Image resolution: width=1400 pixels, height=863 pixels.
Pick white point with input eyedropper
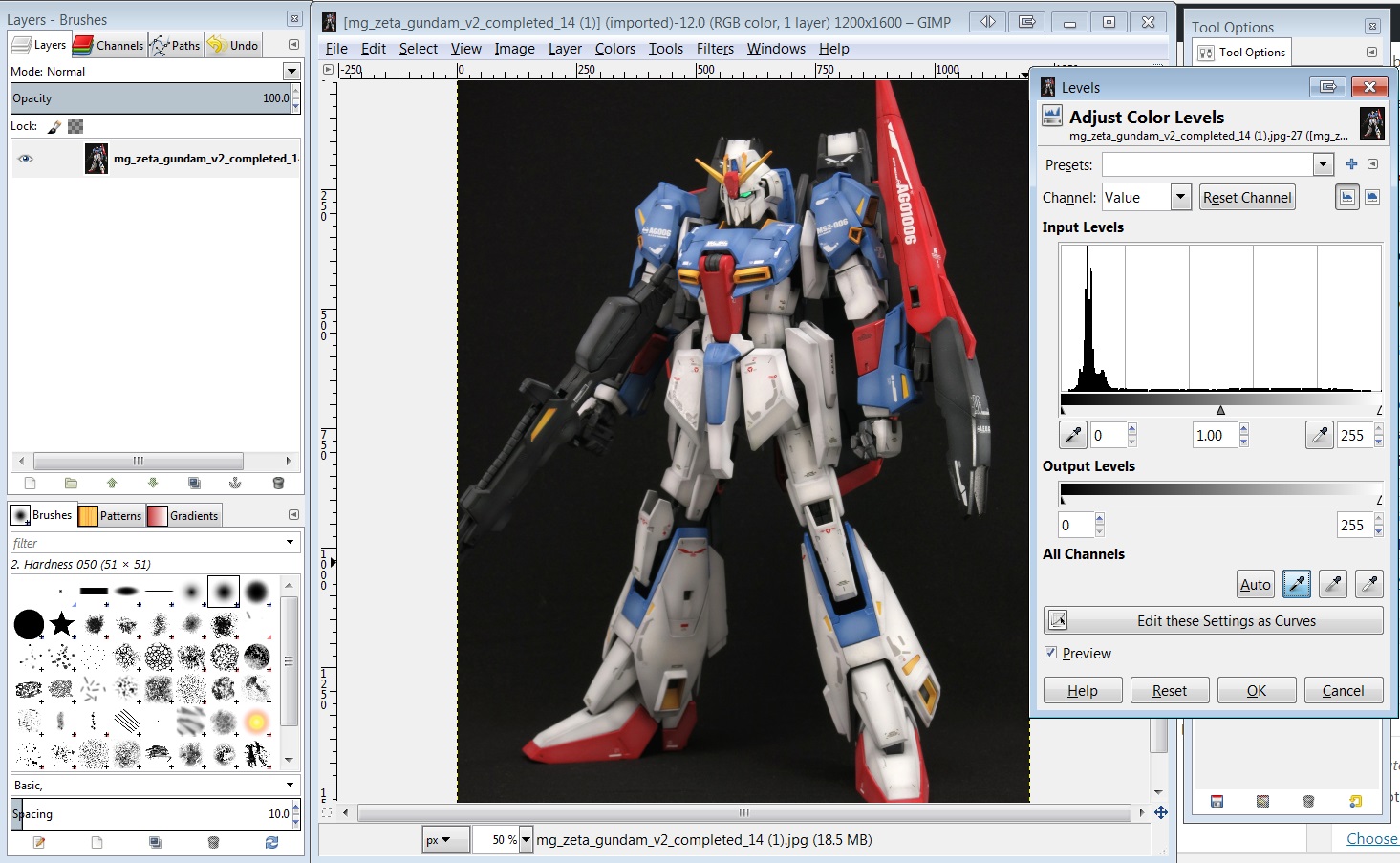[x=1320, y=435]
